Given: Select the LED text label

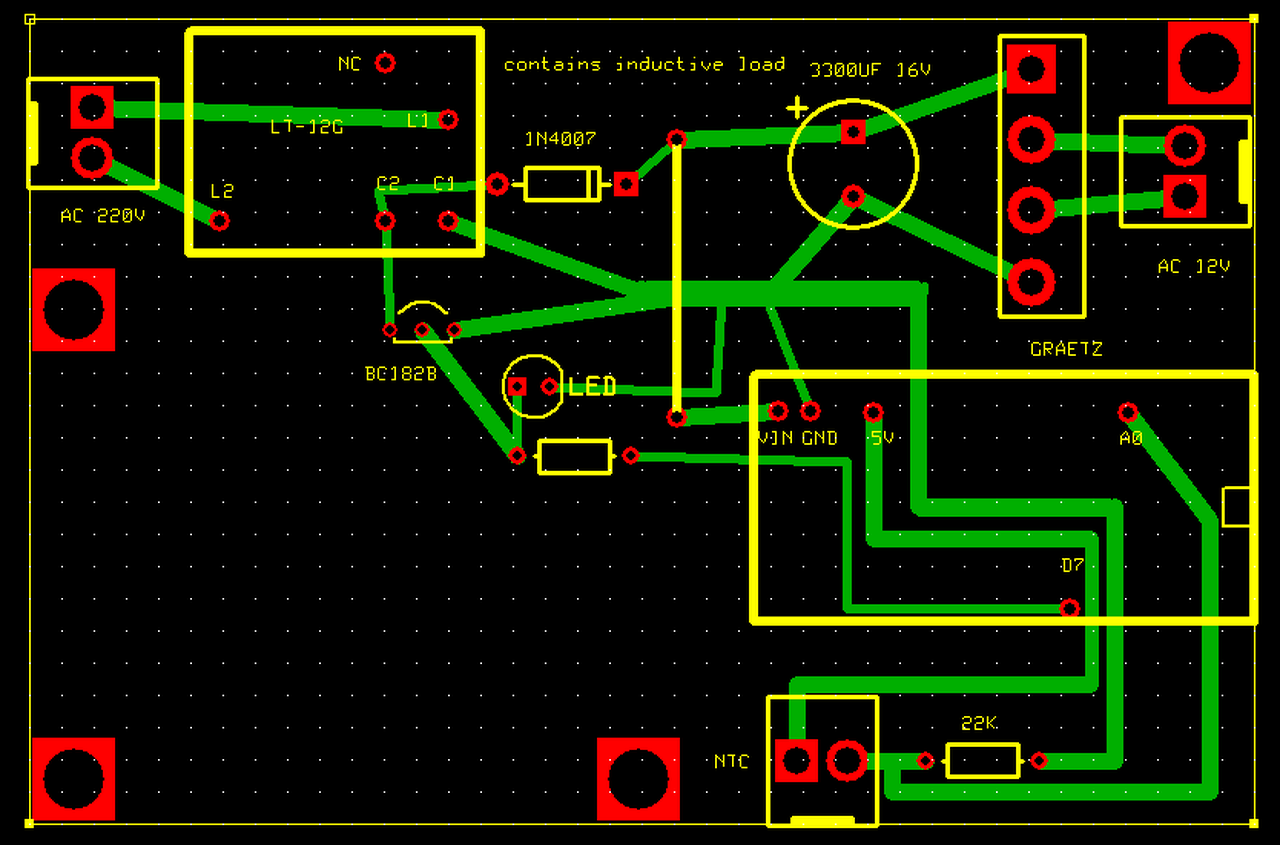Looking at the screenshot, I should (x=592, y=387).
